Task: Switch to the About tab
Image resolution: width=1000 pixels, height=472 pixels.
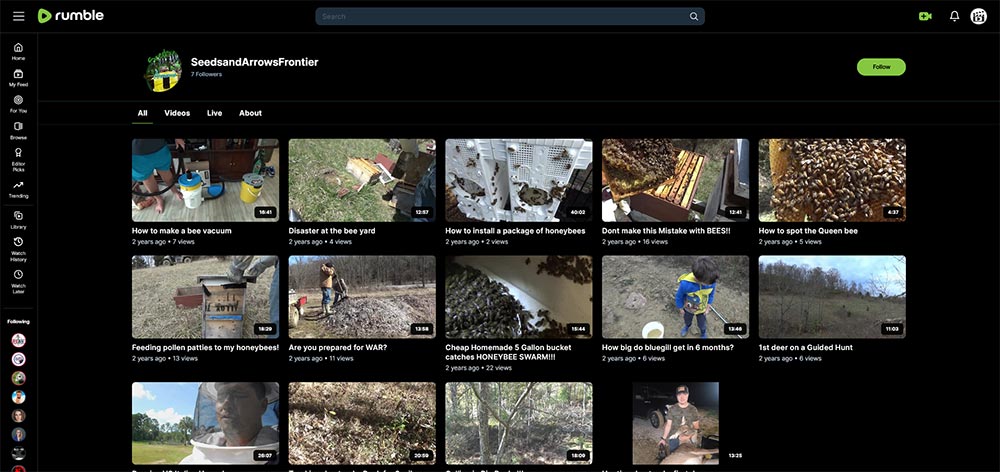Action: pyautogui.click(x=250, y=113)
